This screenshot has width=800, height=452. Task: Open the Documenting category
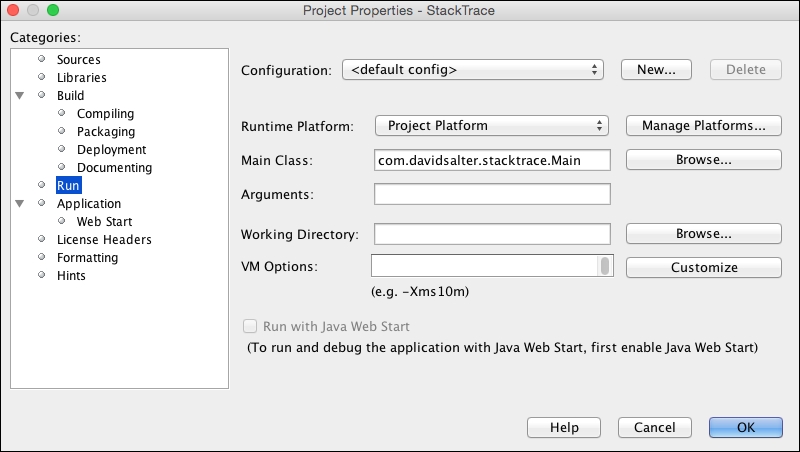pos(114,168)
